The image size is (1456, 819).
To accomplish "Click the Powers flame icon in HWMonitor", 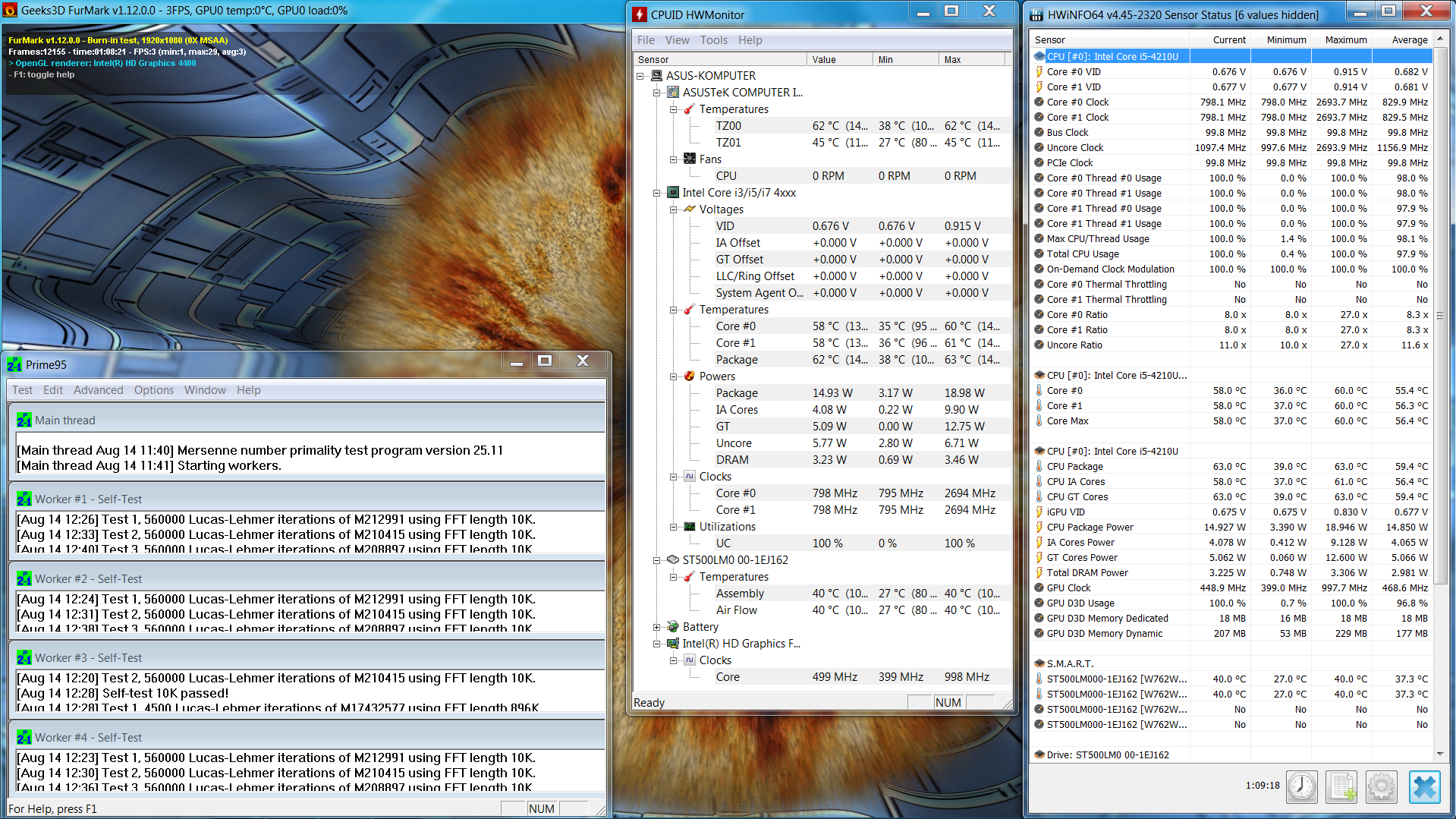I will 689,376.
